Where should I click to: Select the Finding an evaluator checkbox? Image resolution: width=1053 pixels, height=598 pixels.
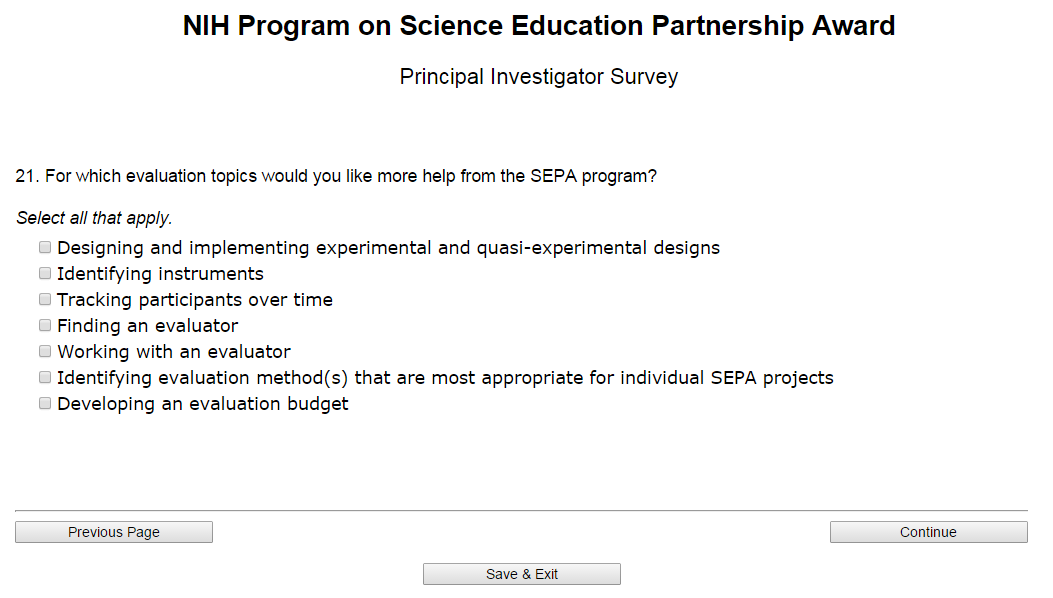(x=45, y=325)
